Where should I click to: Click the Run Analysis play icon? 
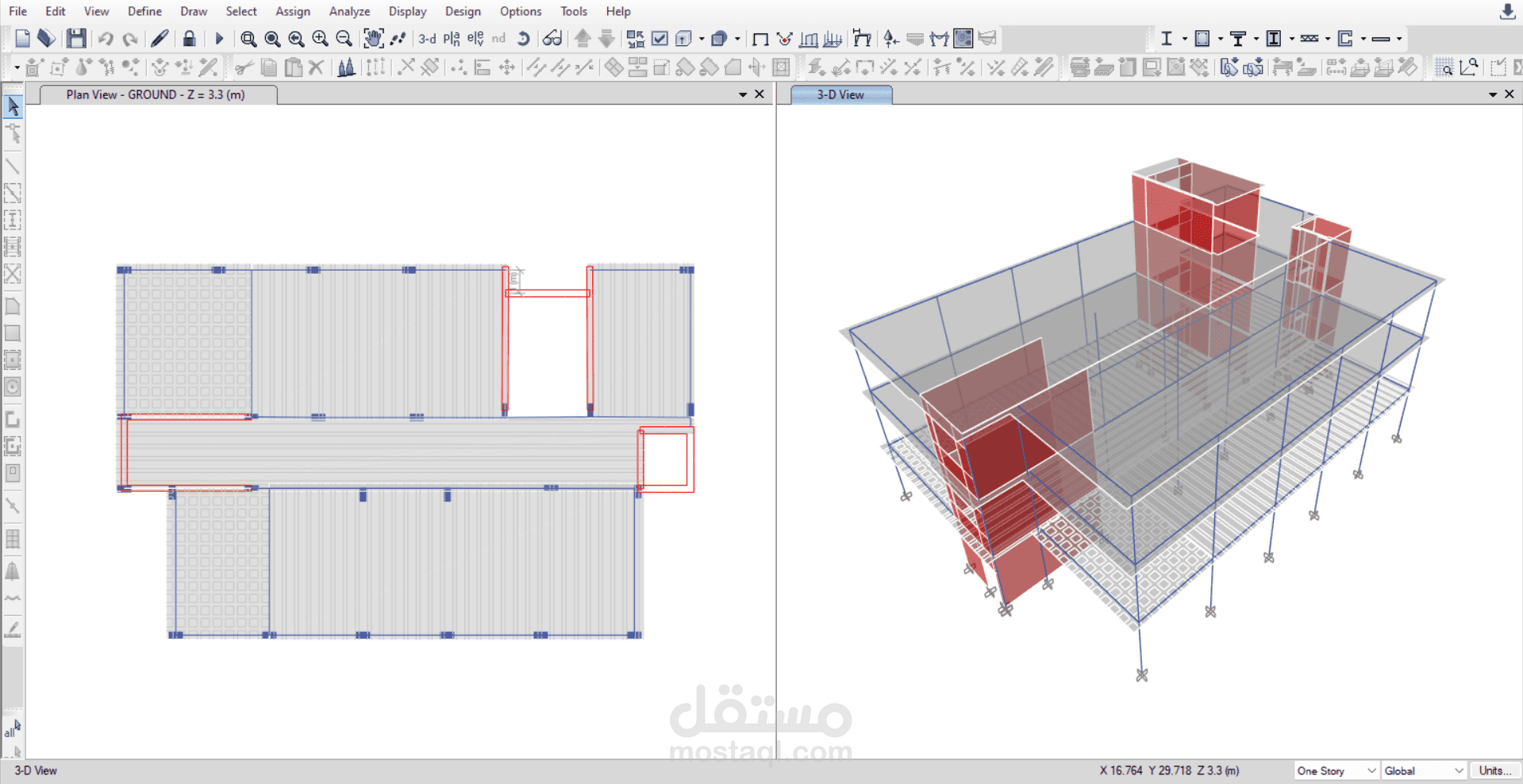tap(220, 38)
